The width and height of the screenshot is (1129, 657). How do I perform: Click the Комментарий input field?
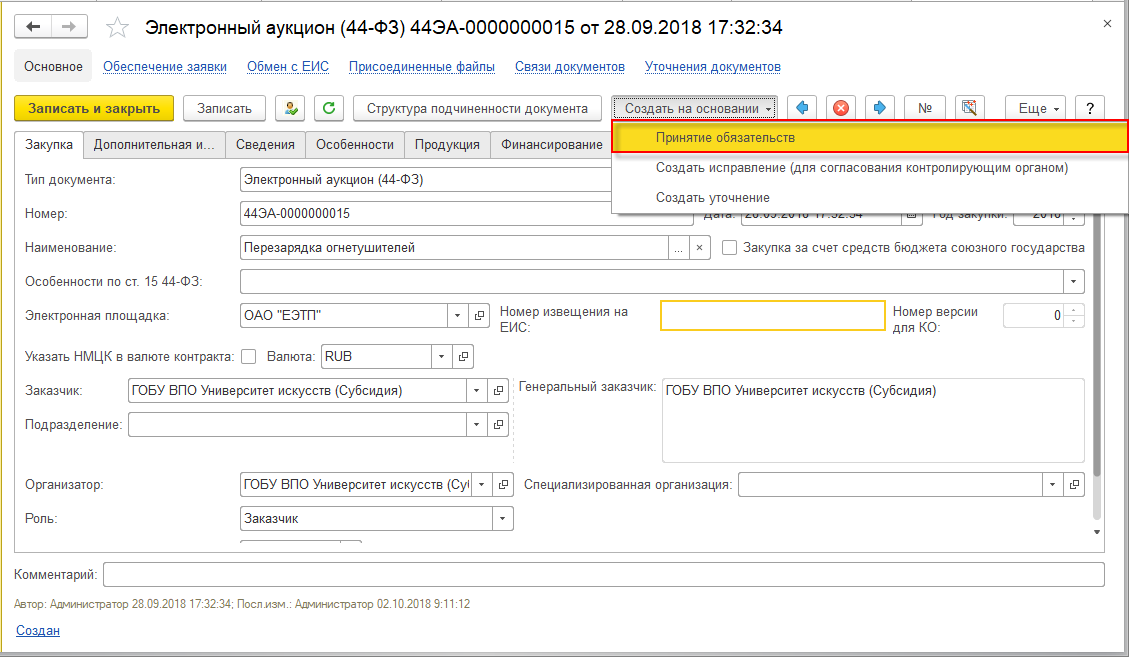click(x=603, y=574)
